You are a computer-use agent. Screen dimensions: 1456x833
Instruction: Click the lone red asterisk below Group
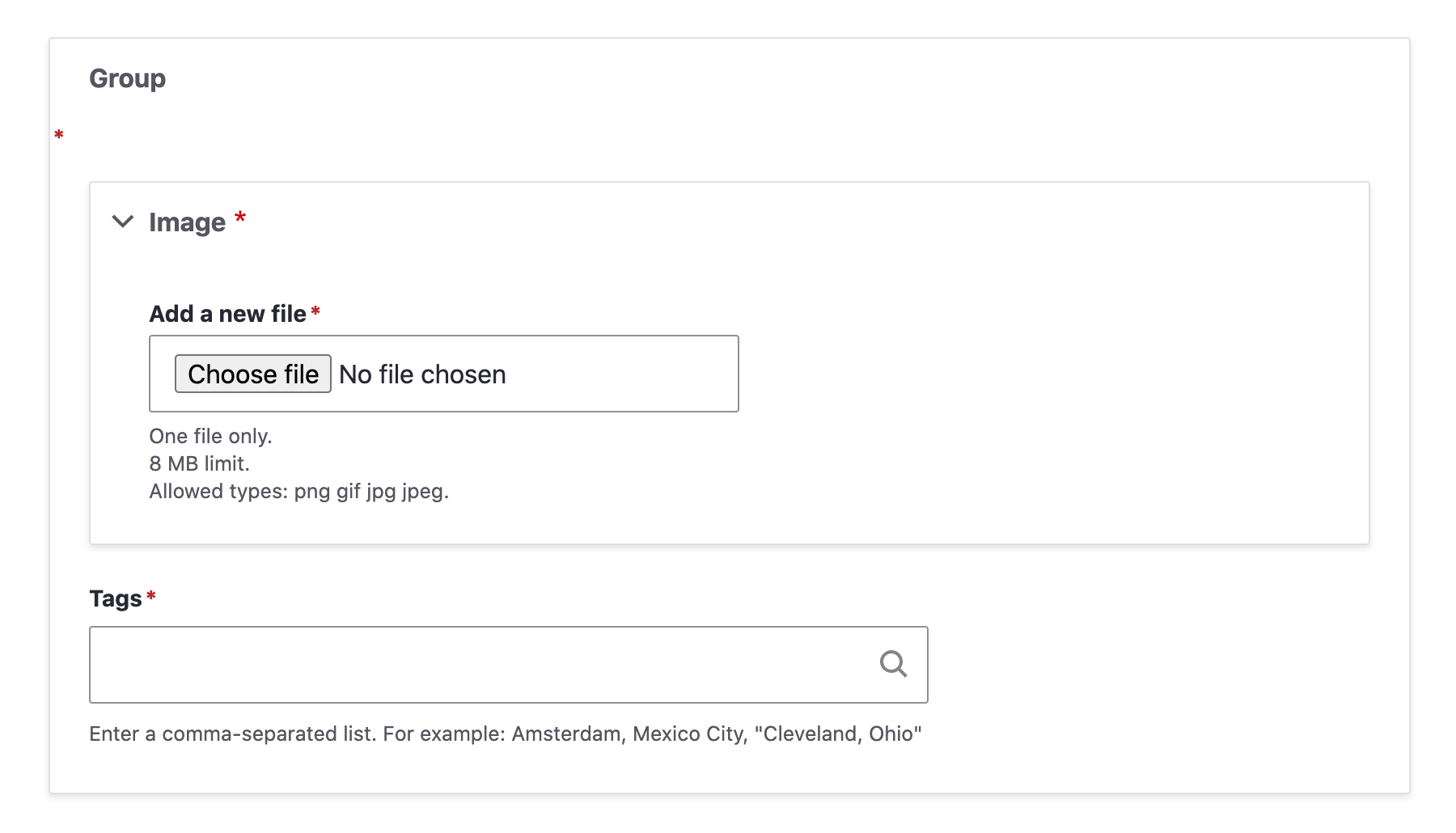tap(59, 135)
